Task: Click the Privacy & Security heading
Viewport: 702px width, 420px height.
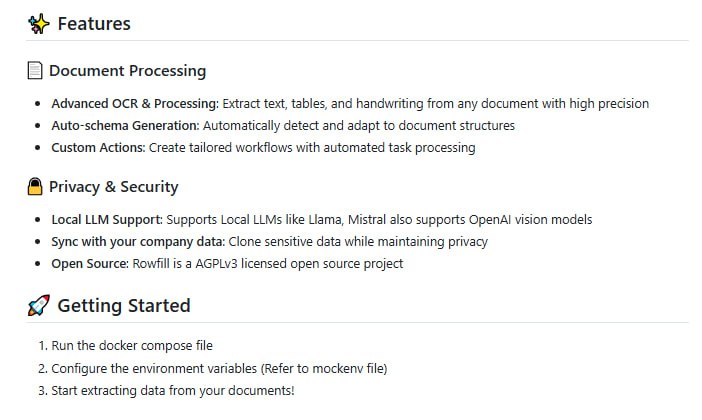Action: tap(113, 187)
